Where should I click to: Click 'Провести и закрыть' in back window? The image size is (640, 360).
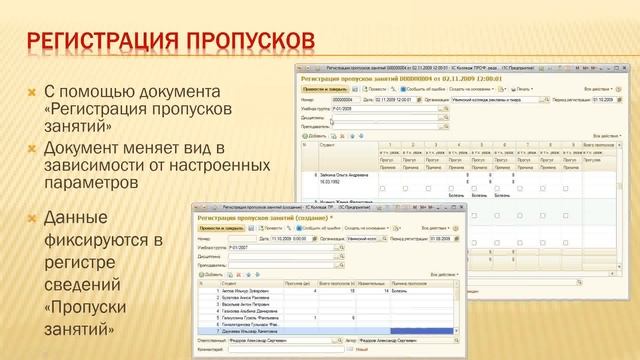click(x=325, y=89)
